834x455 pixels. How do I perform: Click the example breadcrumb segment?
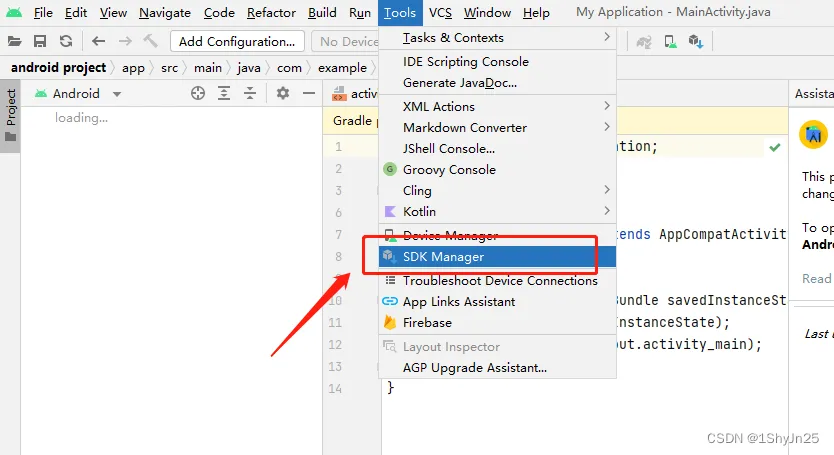(x=342, y=68)
